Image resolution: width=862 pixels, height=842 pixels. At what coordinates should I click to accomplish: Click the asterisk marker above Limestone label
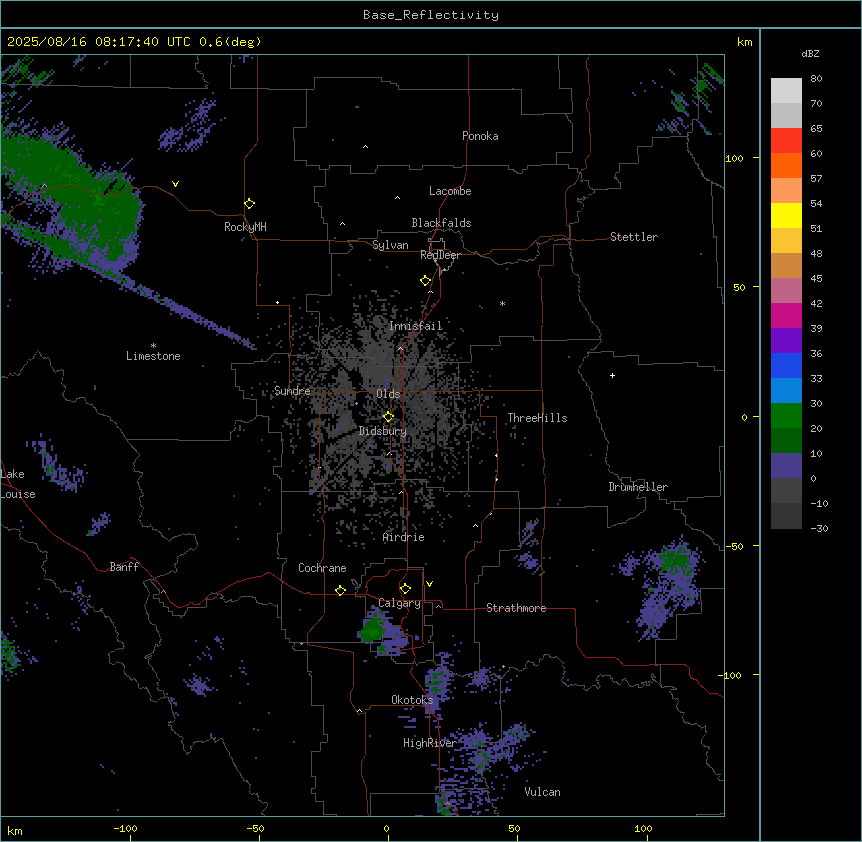coord(153,346)
